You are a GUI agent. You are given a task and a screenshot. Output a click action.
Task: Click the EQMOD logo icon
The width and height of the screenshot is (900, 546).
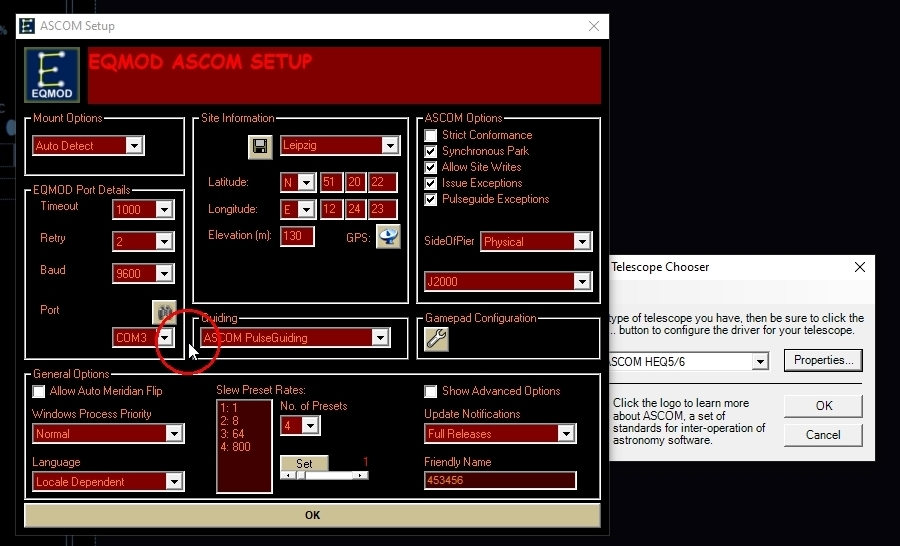(52, 75)
